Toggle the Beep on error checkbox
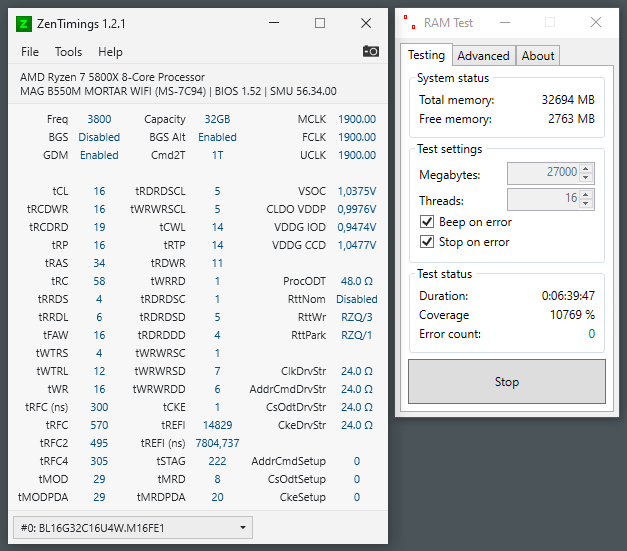 (x=427, y=222)
